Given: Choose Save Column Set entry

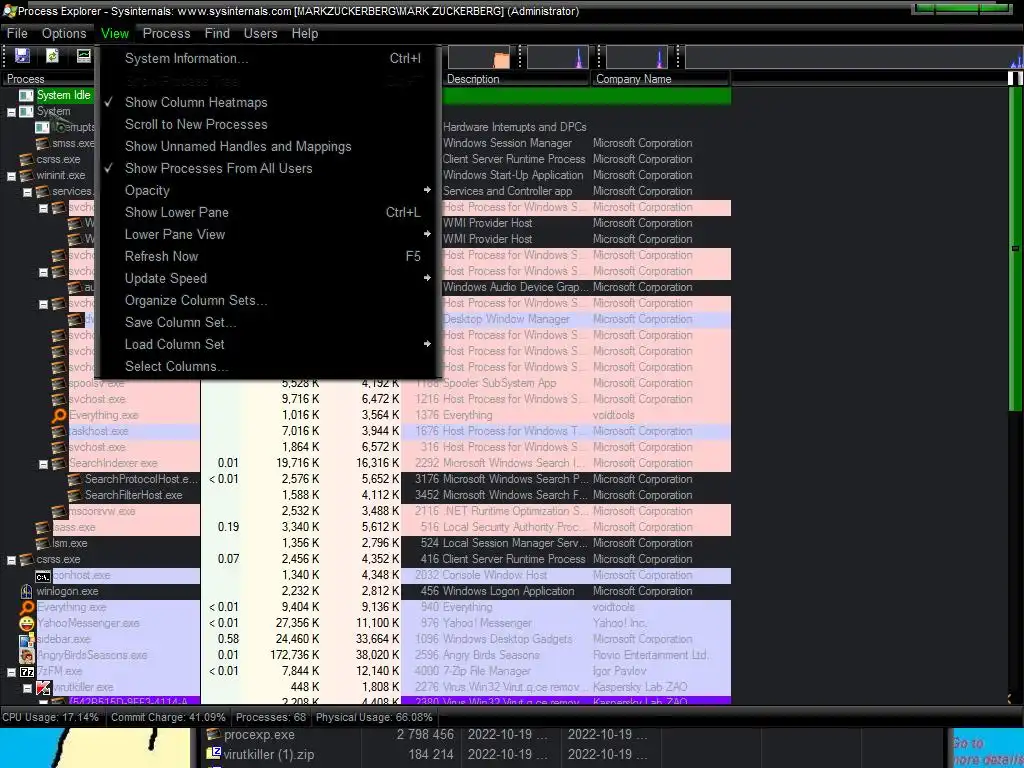Looking at the screenshot, I should pyautogui.click(x=266, y=323).
